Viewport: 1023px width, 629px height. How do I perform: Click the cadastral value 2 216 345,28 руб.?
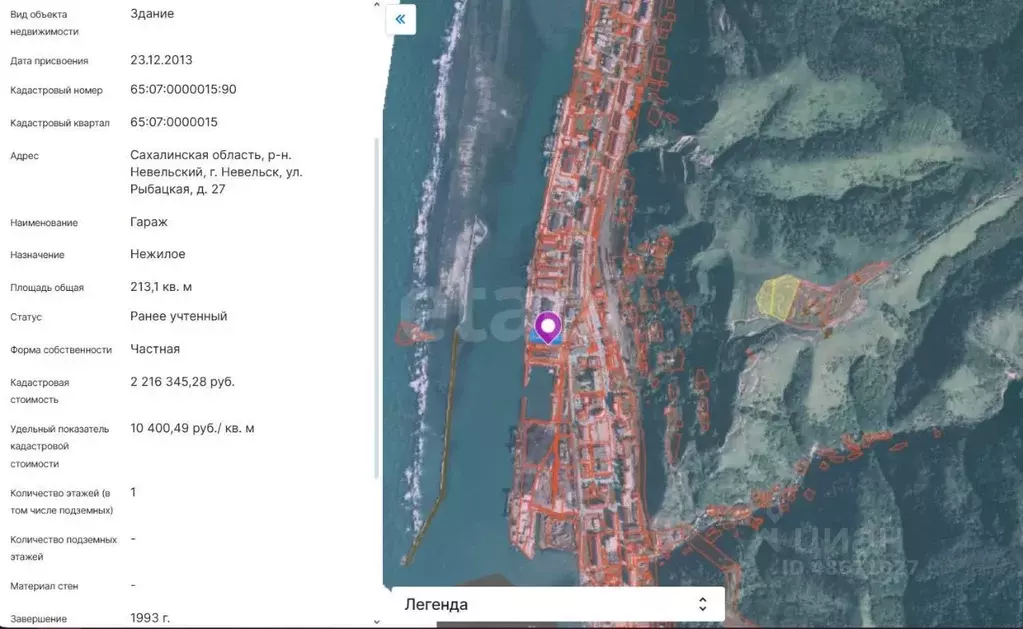[182, 382]
